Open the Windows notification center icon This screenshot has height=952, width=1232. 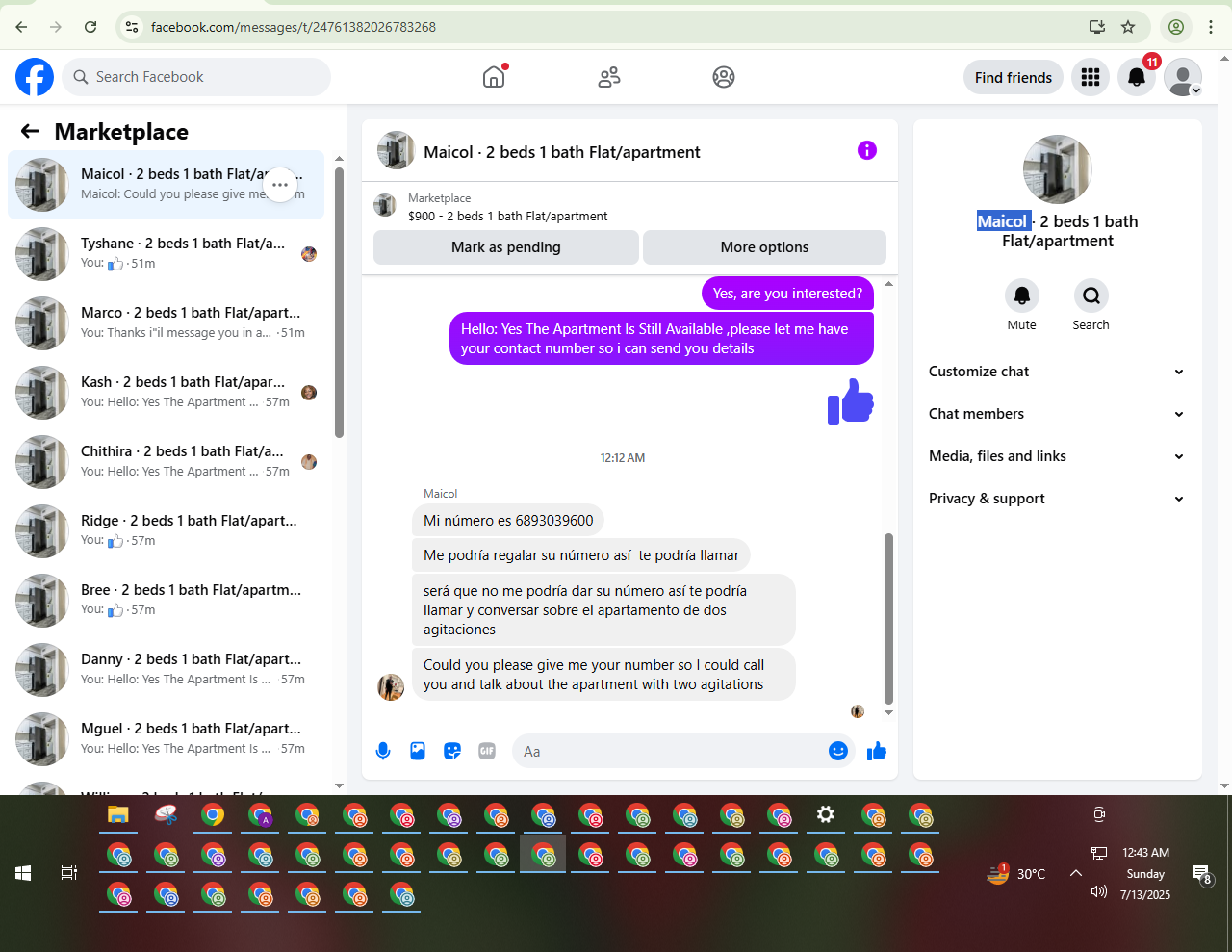pos(1202,874)
